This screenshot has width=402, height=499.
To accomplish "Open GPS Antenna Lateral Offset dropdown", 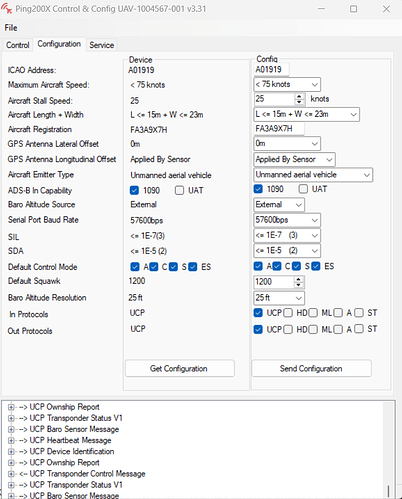I will [x=287, y=143].
